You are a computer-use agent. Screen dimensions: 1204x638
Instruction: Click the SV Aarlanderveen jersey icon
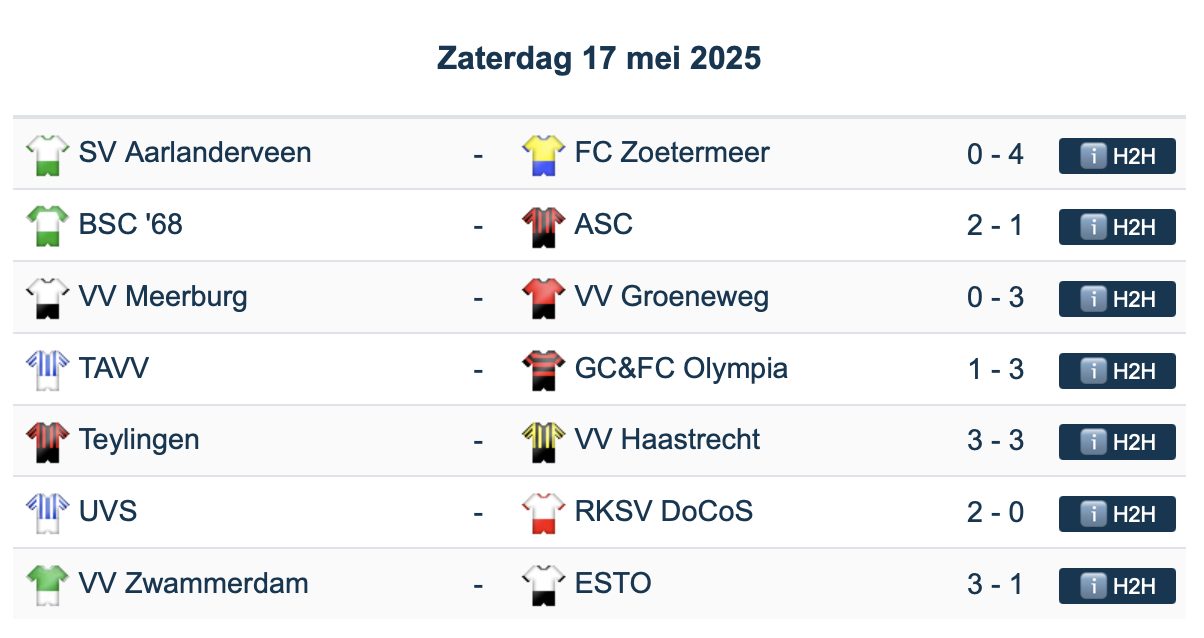coord(45,155)
